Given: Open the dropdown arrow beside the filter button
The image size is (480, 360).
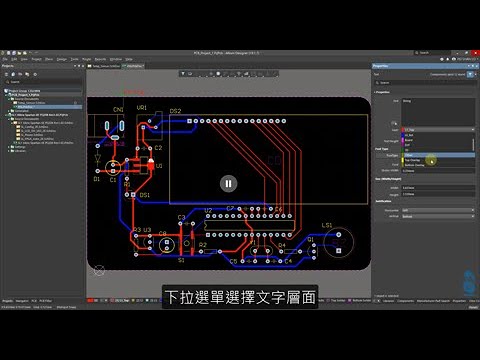Looking at the screenshot, I should coord(476,74).
